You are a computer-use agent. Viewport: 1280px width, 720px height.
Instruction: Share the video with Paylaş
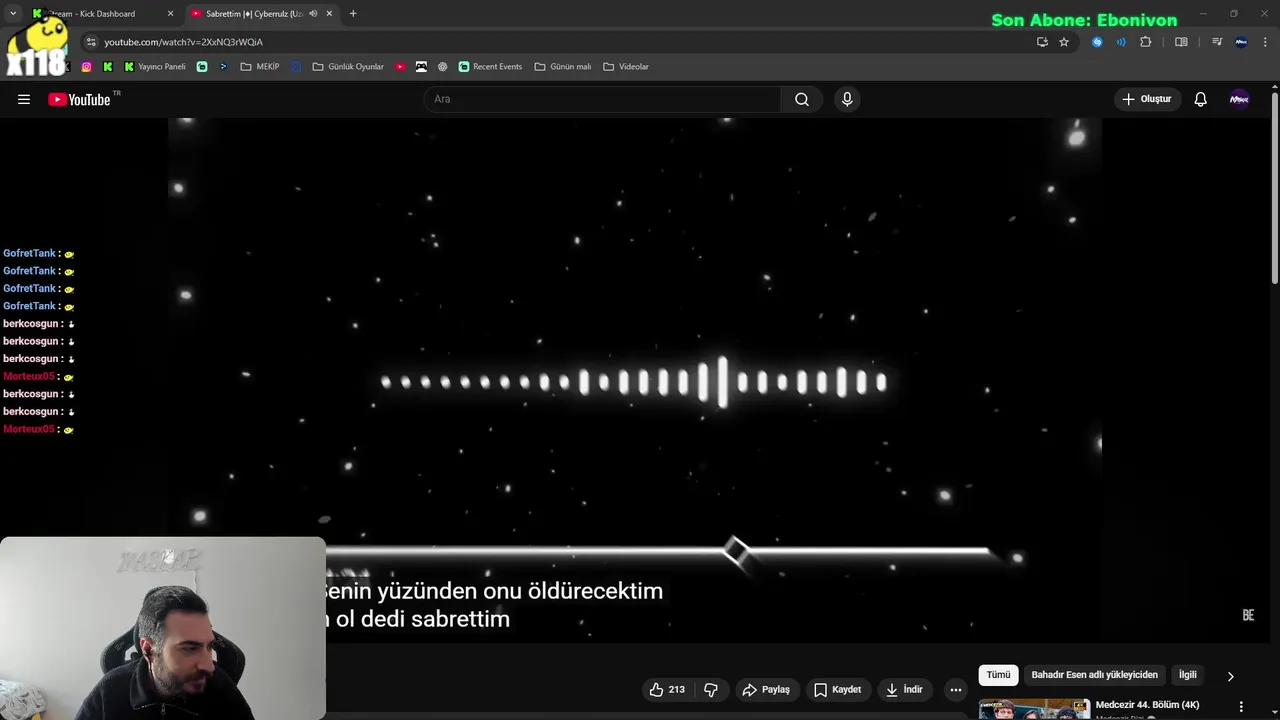click(x=766, y=689)
